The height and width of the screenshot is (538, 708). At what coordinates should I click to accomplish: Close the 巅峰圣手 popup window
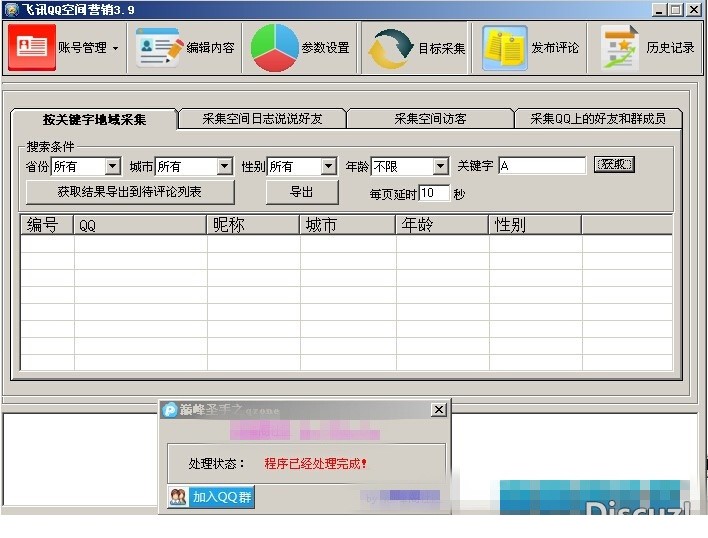point(439,410)
